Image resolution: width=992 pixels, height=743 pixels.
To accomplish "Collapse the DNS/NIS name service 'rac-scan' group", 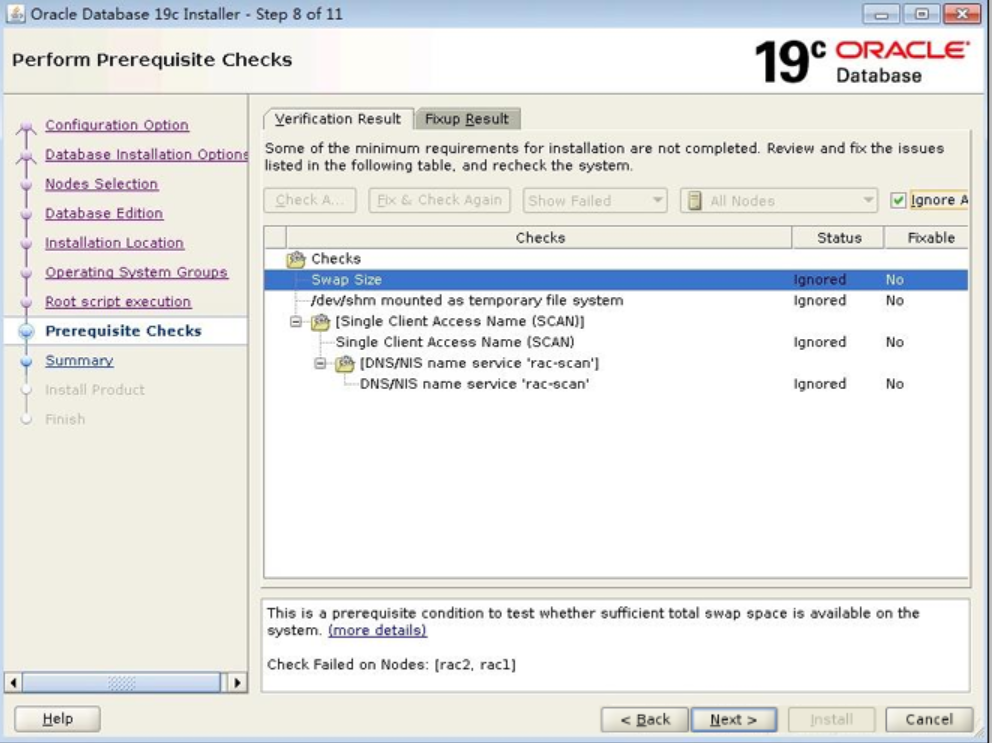I will click(x=320, y=363).
